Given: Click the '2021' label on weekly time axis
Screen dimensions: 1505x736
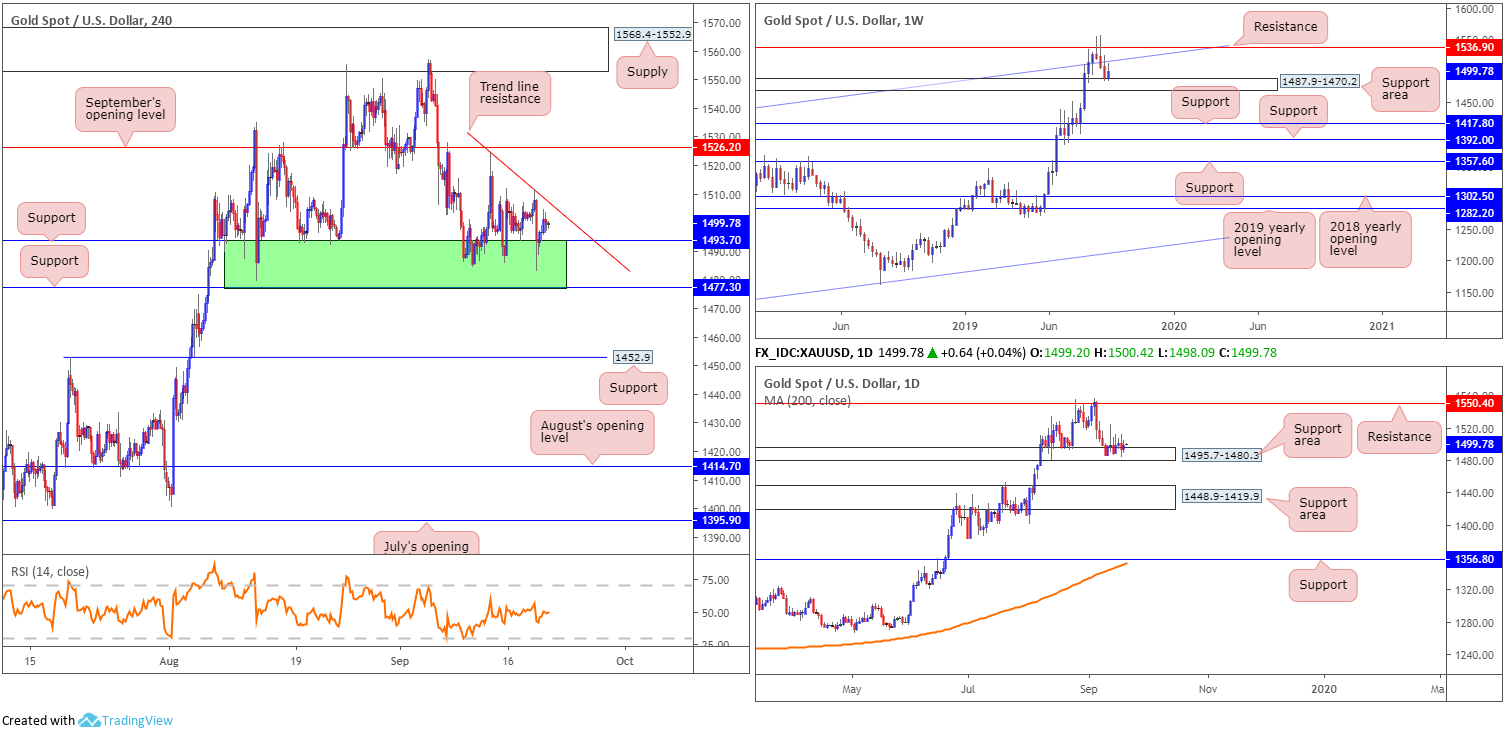Looking at the screenshot, I should [x=1383, y=326].
